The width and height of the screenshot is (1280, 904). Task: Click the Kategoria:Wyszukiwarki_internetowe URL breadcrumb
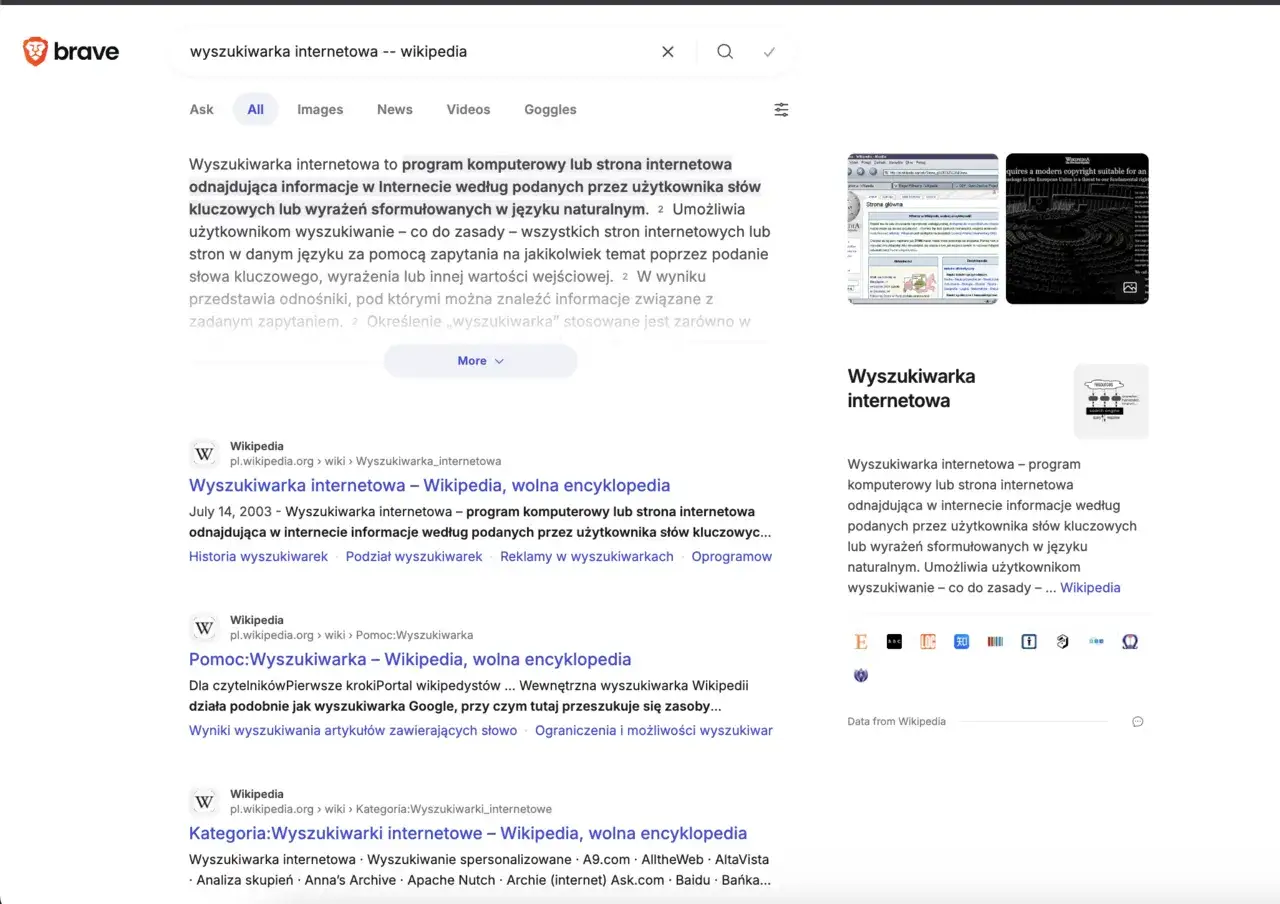click(391, 810)
